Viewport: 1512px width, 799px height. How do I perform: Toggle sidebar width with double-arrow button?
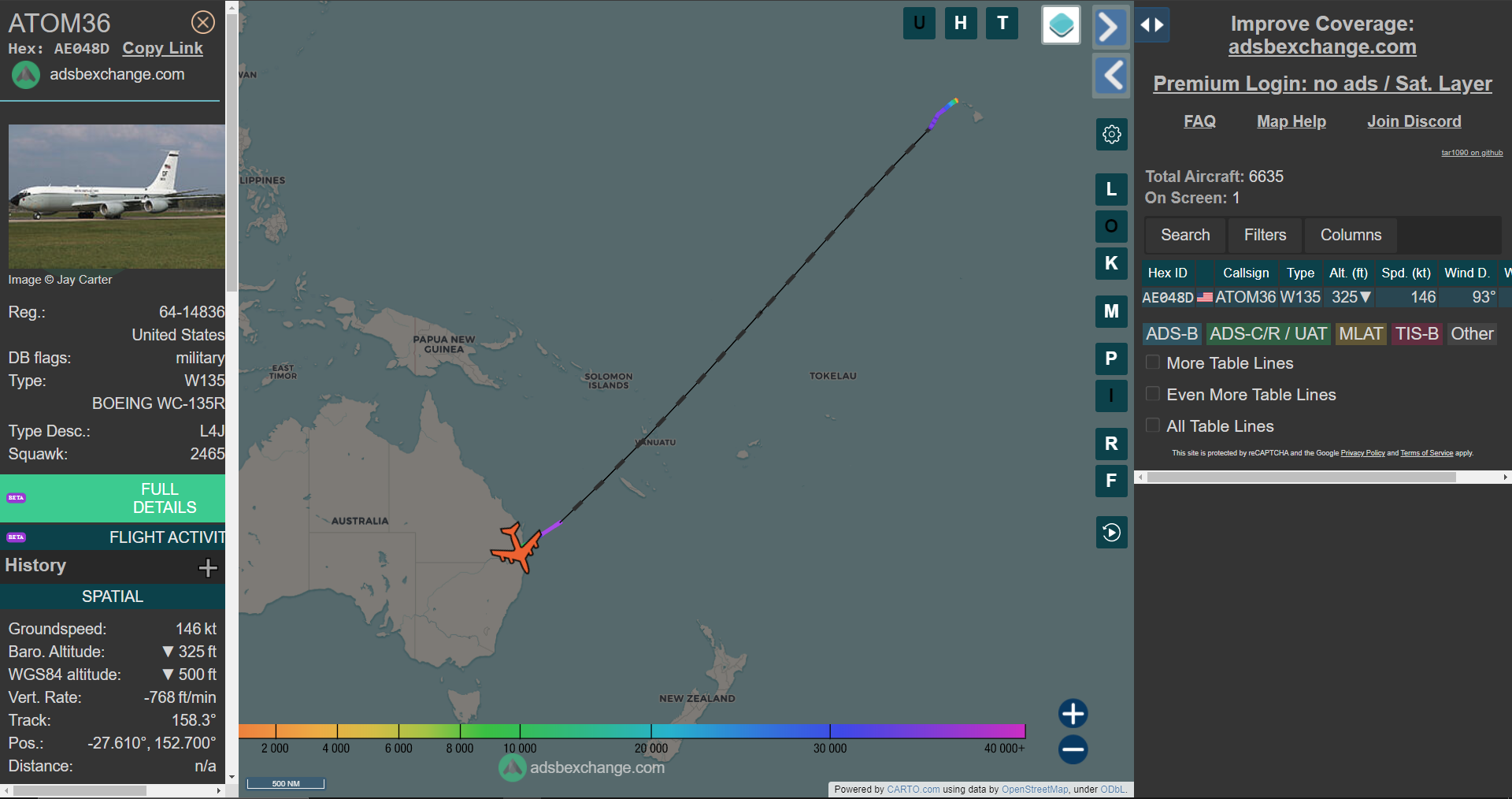click(1152, 25)
